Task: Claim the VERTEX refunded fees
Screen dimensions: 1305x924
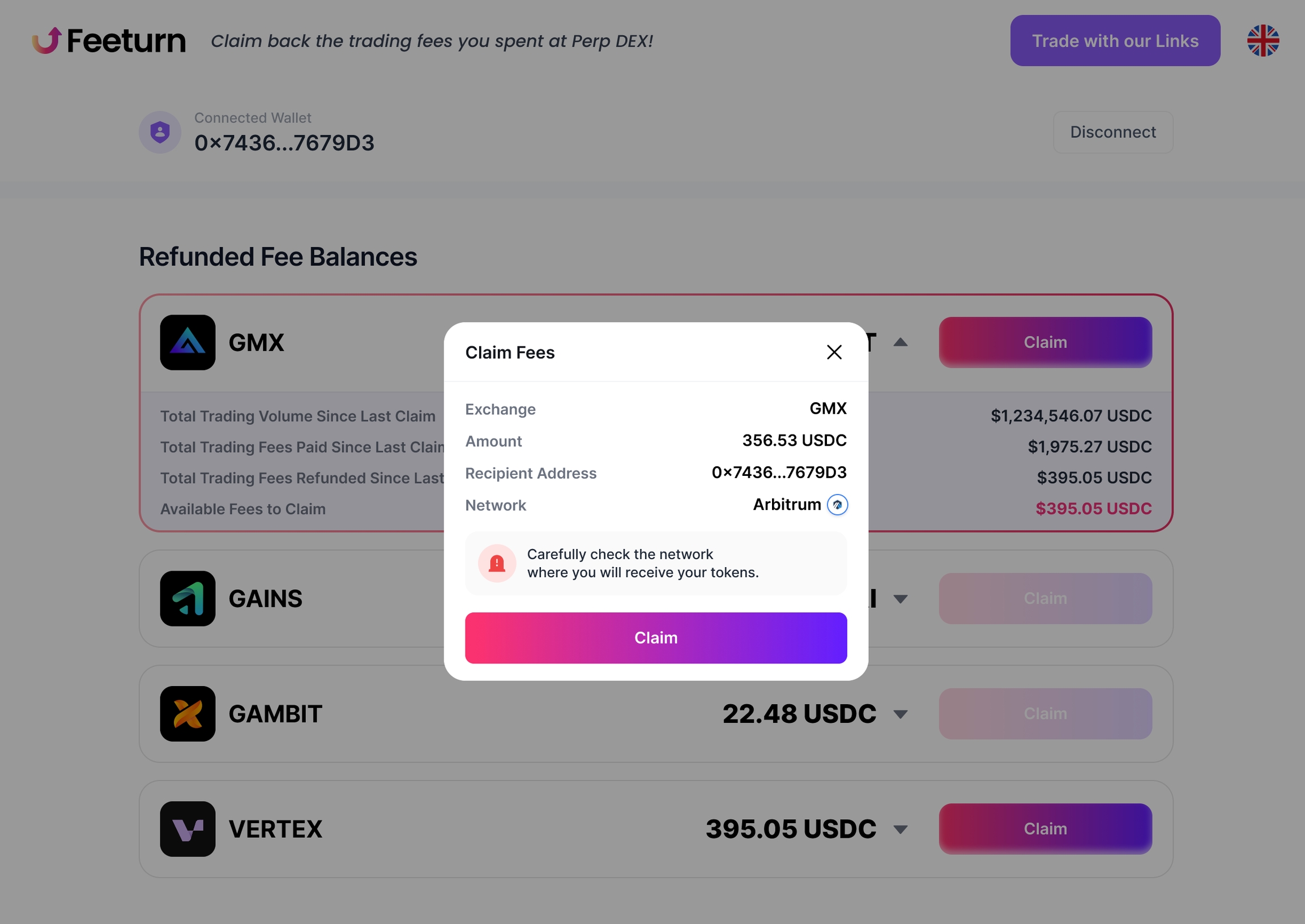Action: click(x=1045, y=828)
